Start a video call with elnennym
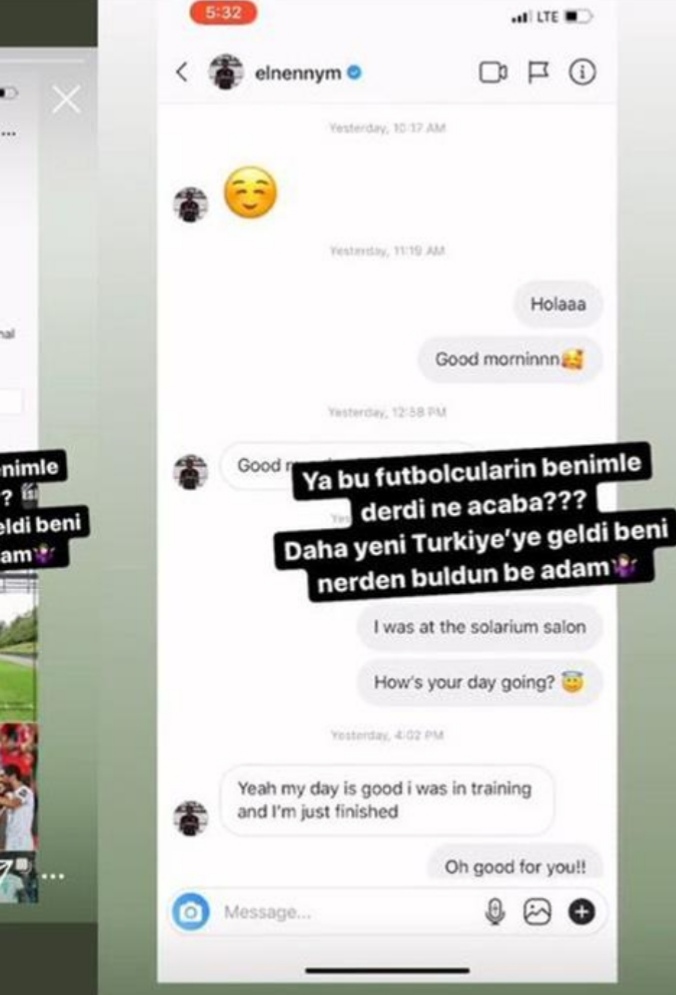Screen dimensions: 676x995 point(493,72)
